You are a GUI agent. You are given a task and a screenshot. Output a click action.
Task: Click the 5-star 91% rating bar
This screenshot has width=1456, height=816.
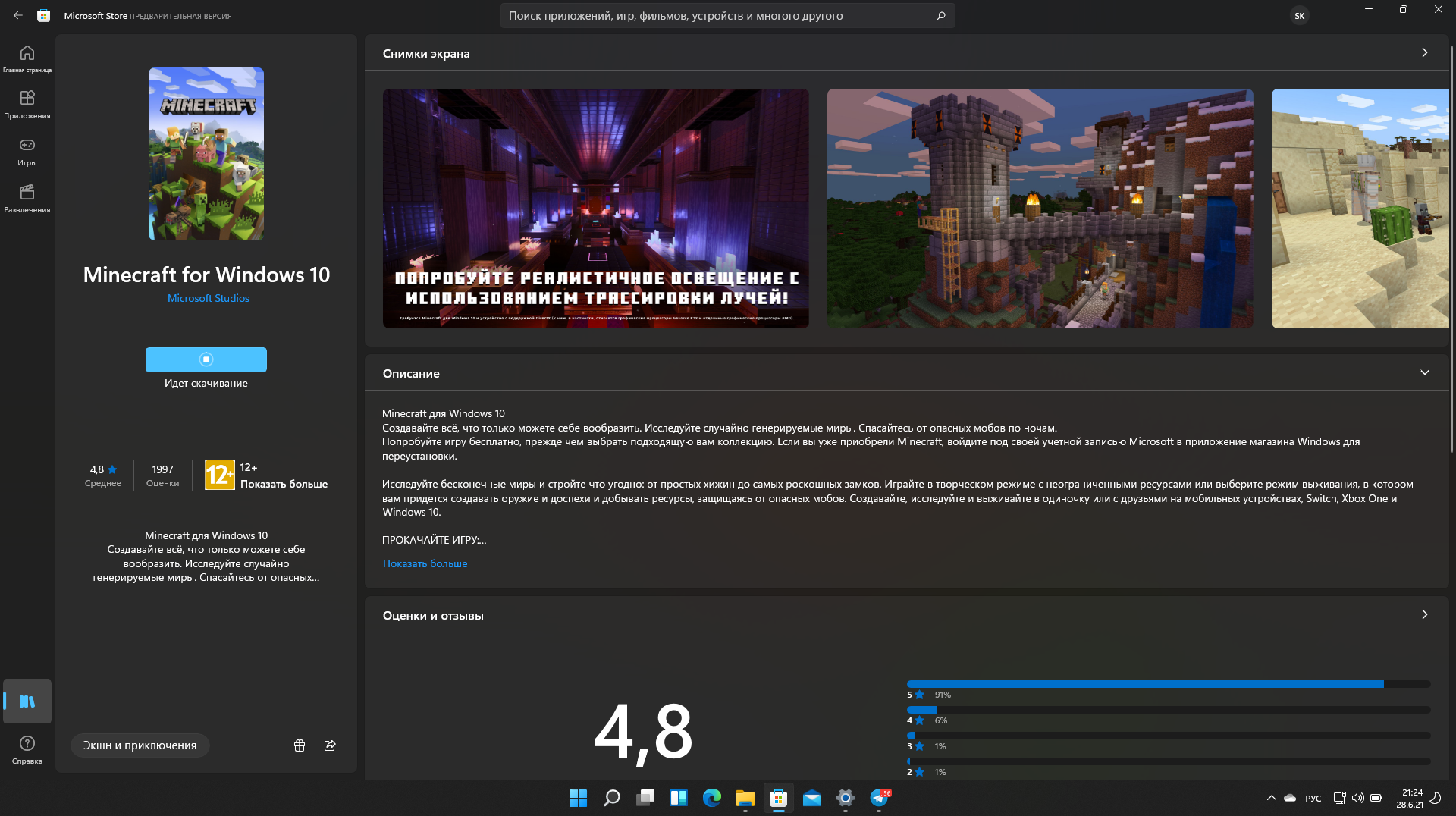(x=1168, y=684)
